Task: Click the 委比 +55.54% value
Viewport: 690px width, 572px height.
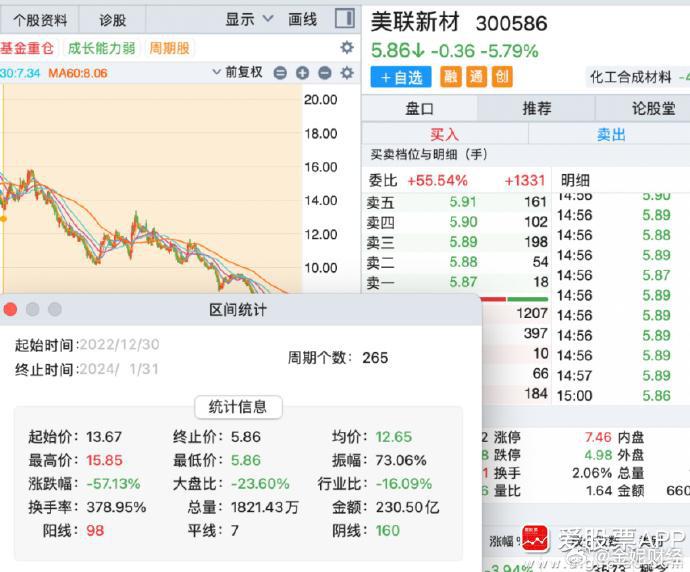Action: [437, 180]
